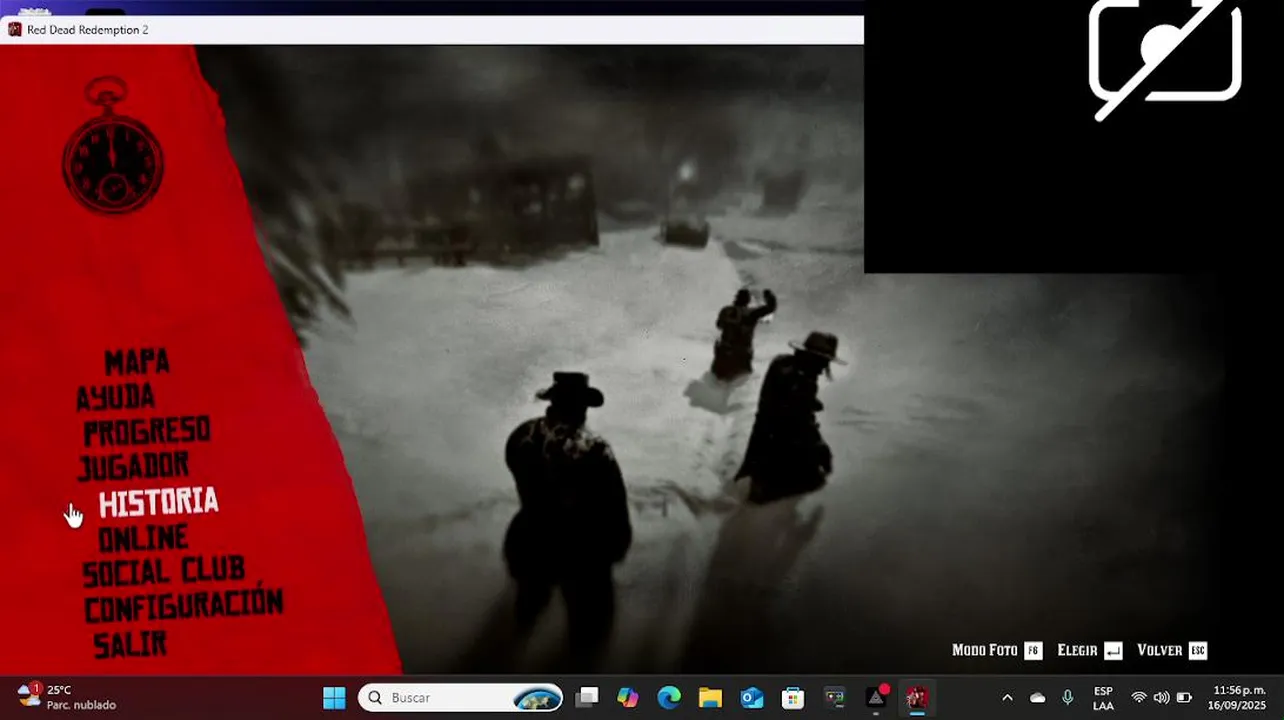Click the OneDrive cloud tray icon

tap(1037, 697)
